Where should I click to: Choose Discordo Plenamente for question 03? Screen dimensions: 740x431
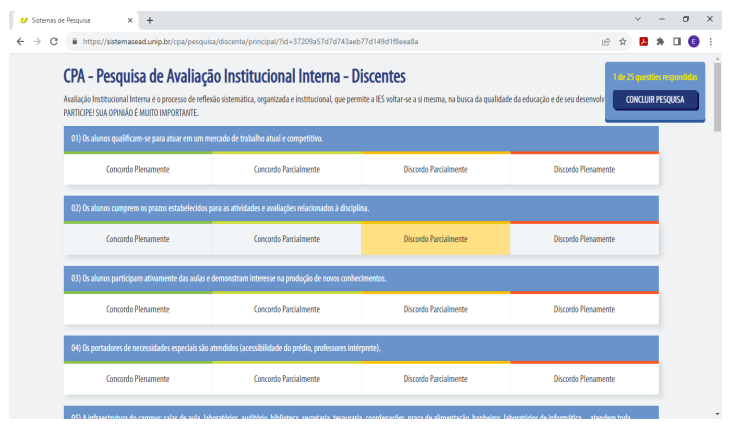coord(584,309)
